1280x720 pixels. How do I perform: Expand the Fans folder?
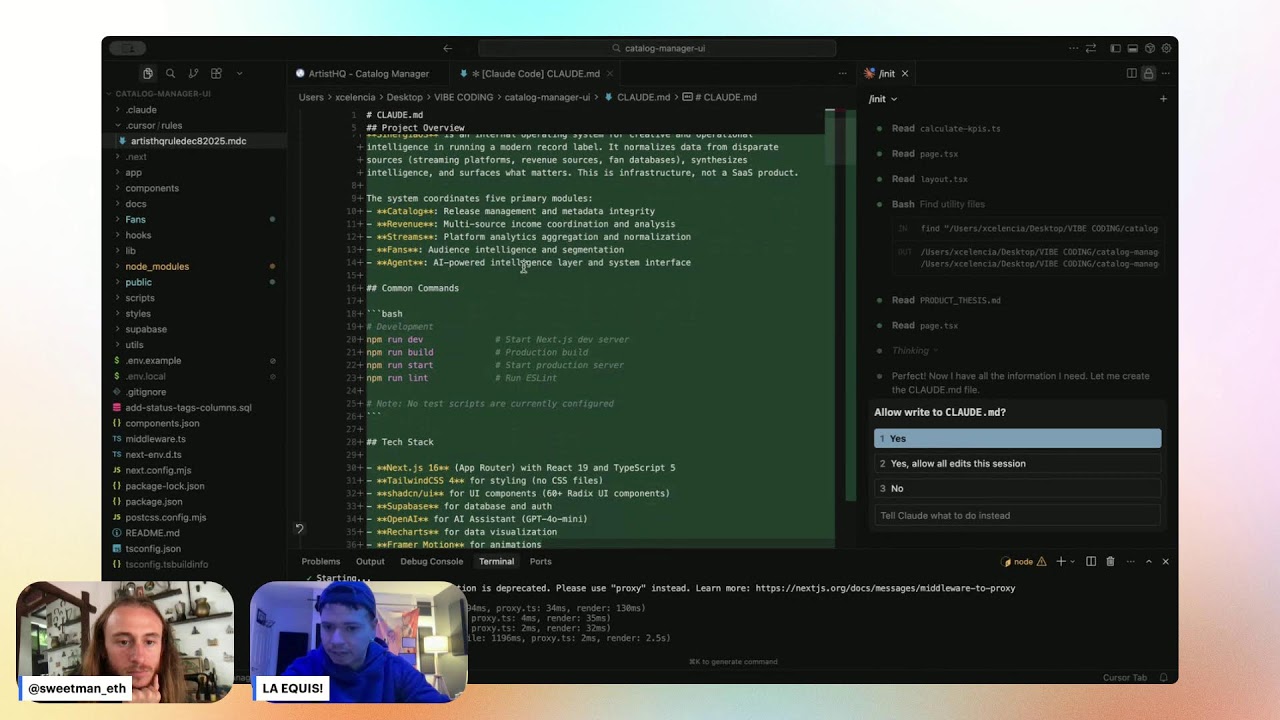coord(135,219)
